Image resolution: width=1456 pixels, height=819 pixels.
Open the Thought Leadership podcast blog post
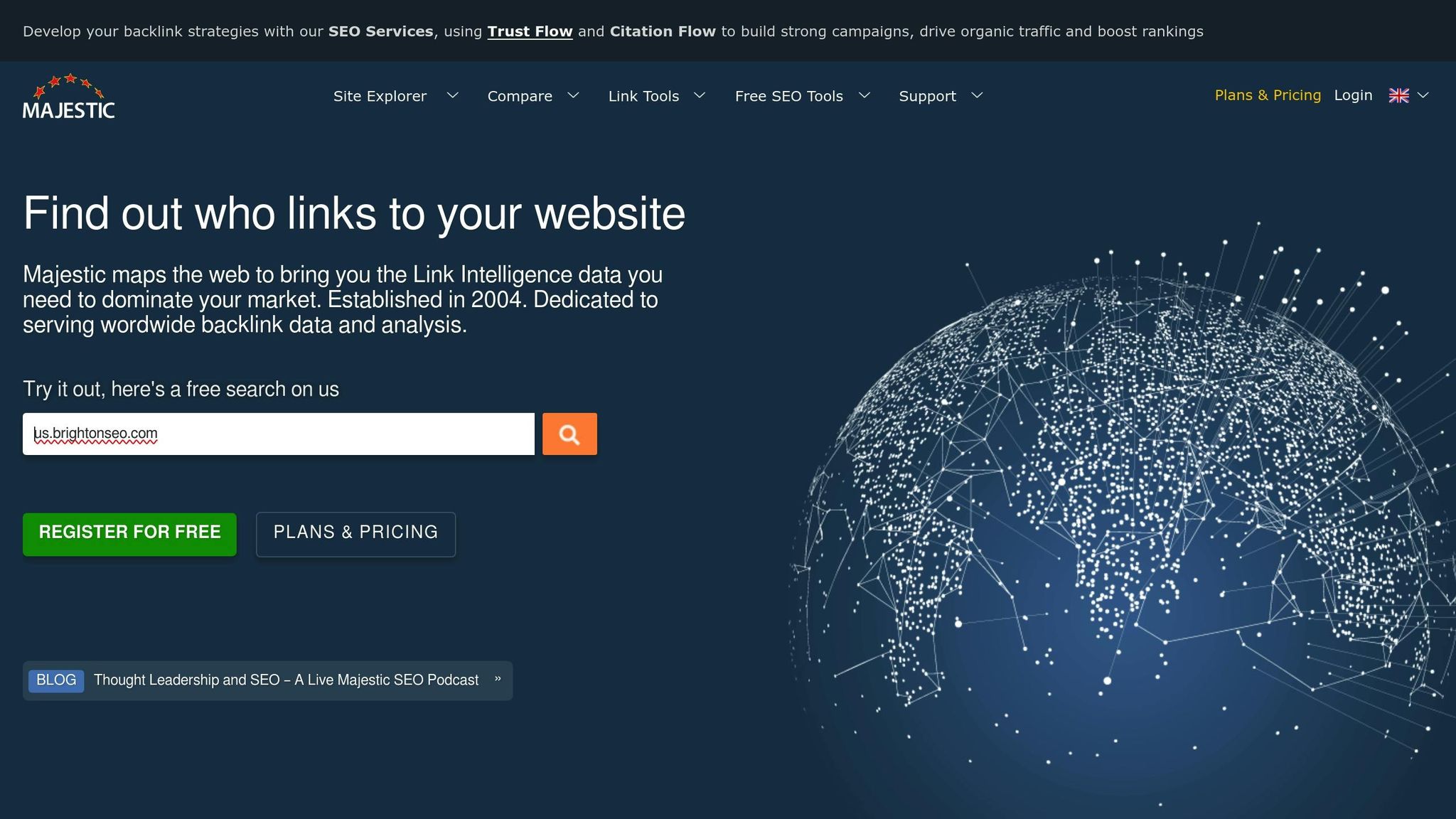pyautogui.click(x=286, y=680)
